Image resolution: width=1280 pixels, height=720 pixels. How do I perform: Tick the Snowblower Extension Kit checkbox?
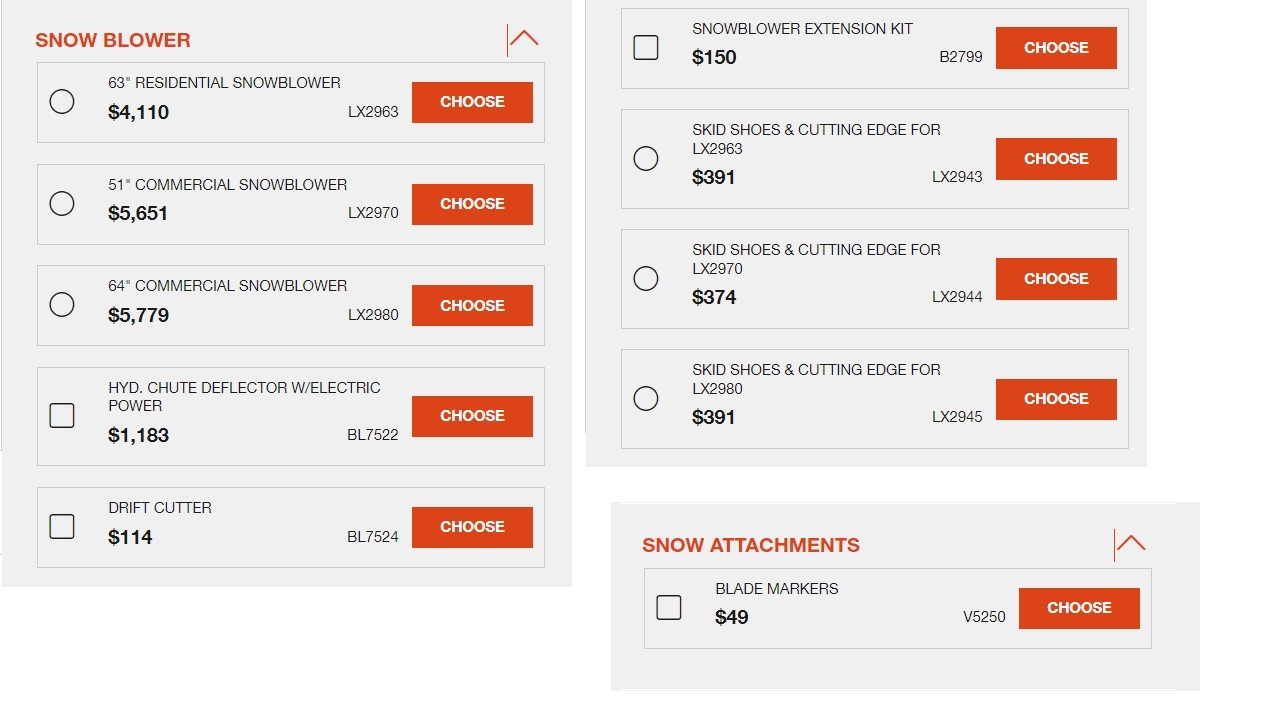pyautogui.click(x=646, y=48)
